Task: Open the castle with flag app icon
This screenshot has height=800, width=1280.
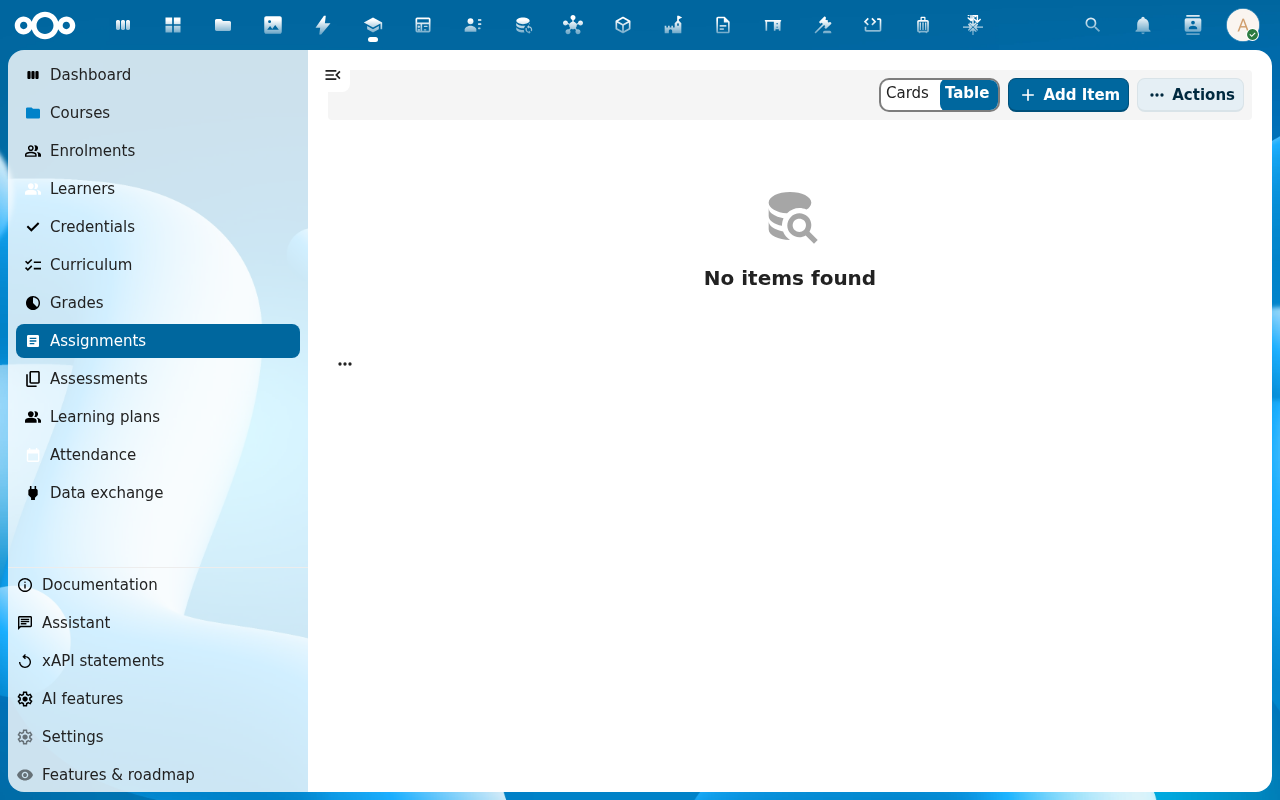Action: pos(673,25)
